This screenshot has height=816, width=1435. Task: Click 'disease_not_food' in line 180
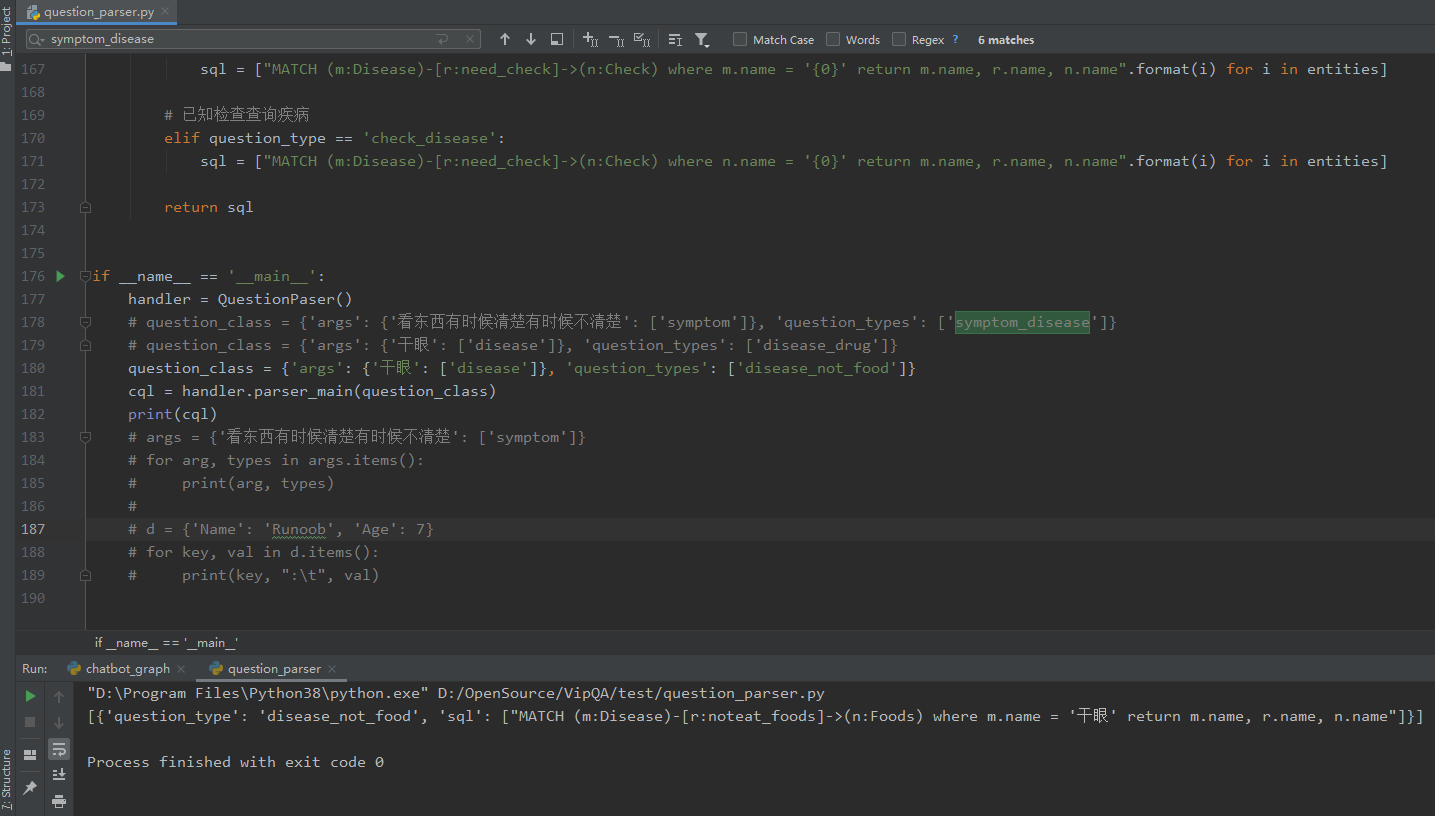pyautogui.click(x=816, y=368)
